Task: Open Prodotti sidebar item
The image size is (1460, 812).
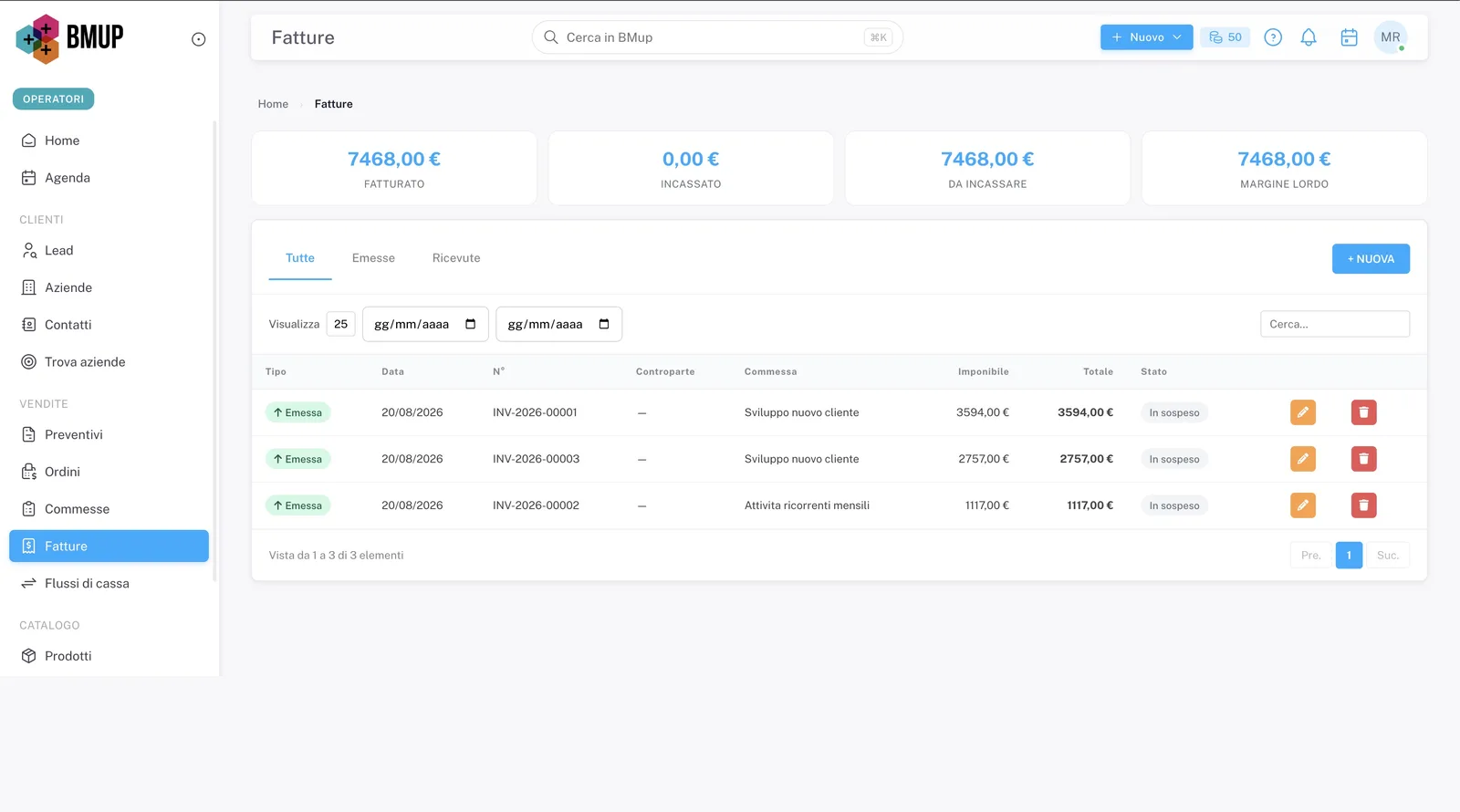Action: point(109,656)
